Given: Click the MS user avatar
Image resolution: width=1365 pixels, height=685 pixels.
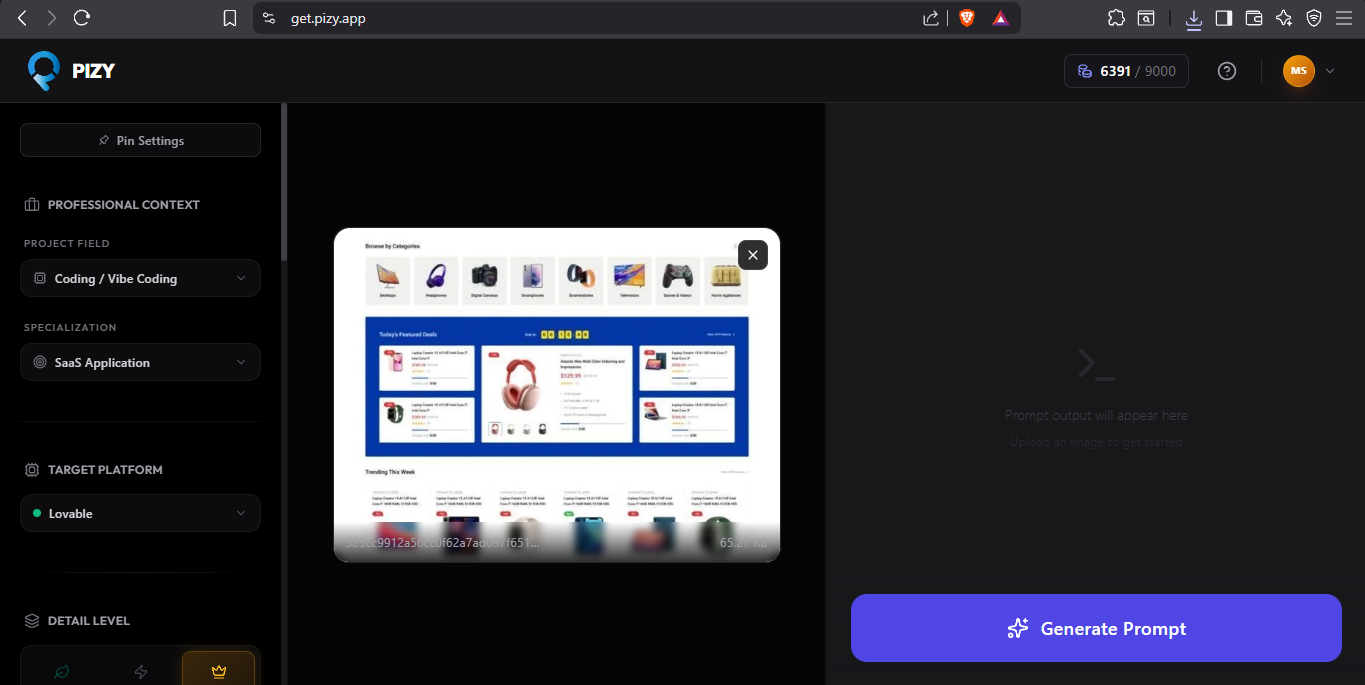Looking at the screenshot, I should [x=1298, y=71].
